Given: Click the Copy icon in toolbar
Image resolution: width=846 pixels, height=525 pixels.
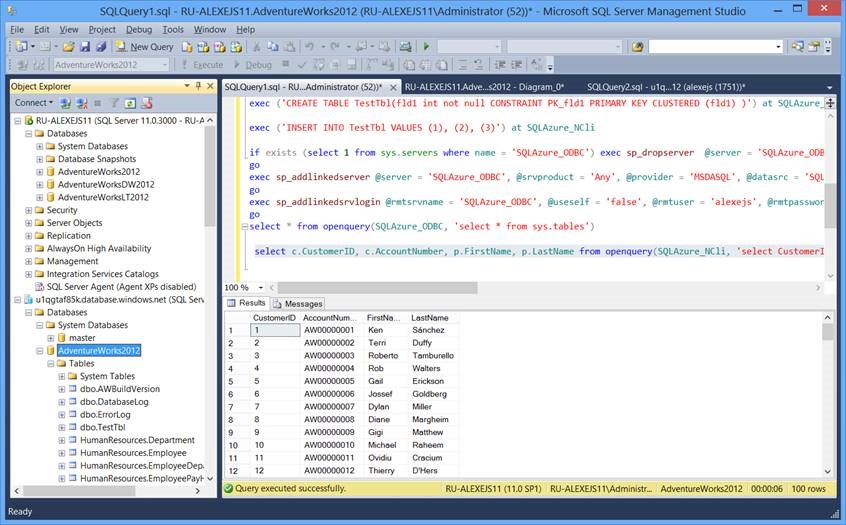Looking at the screenshot, I should [x=273, y=47].
